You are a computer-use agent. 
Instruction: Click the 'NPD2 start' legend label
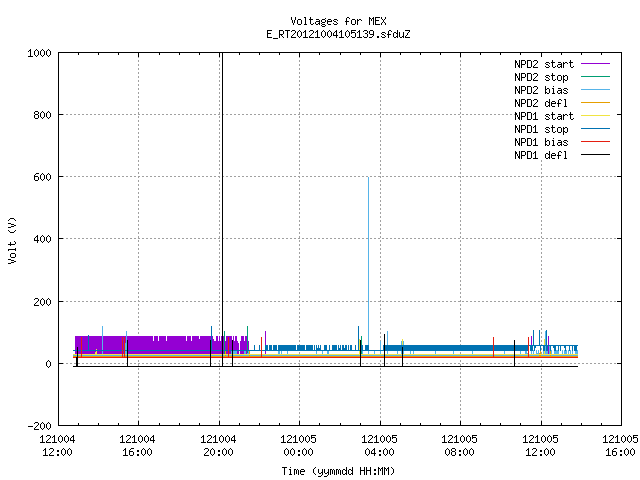click(x=544, y=64)
